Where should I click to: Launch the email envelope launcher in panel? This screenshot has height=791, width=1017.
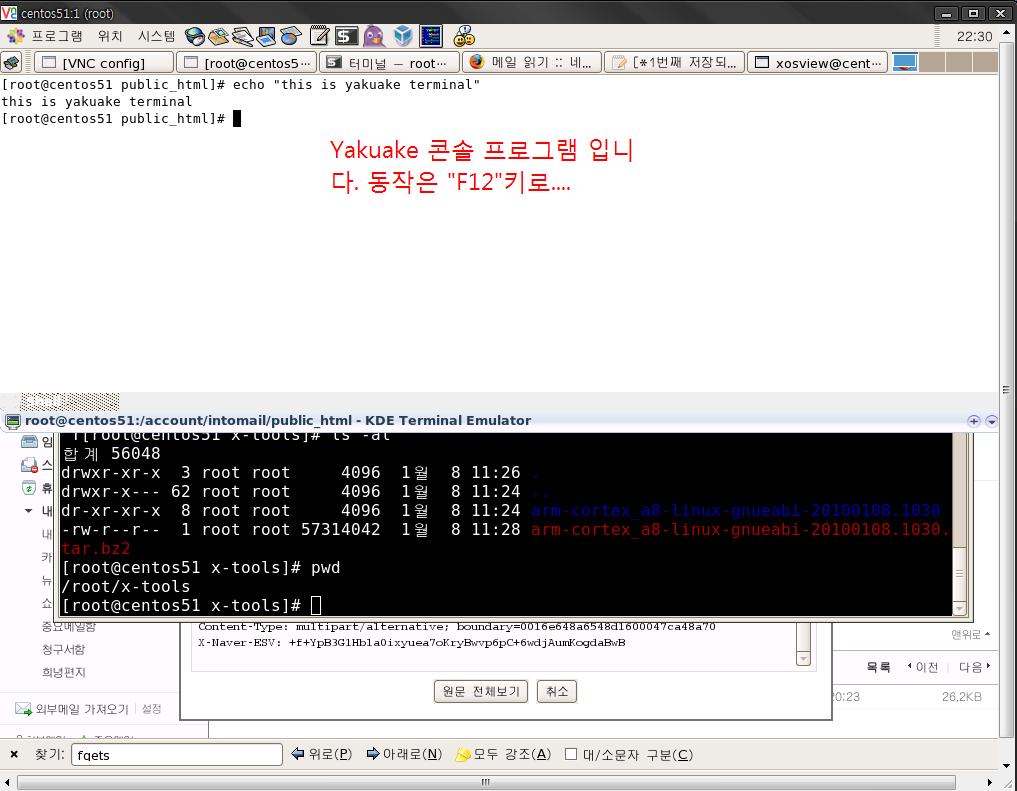[x=219, y=36]
